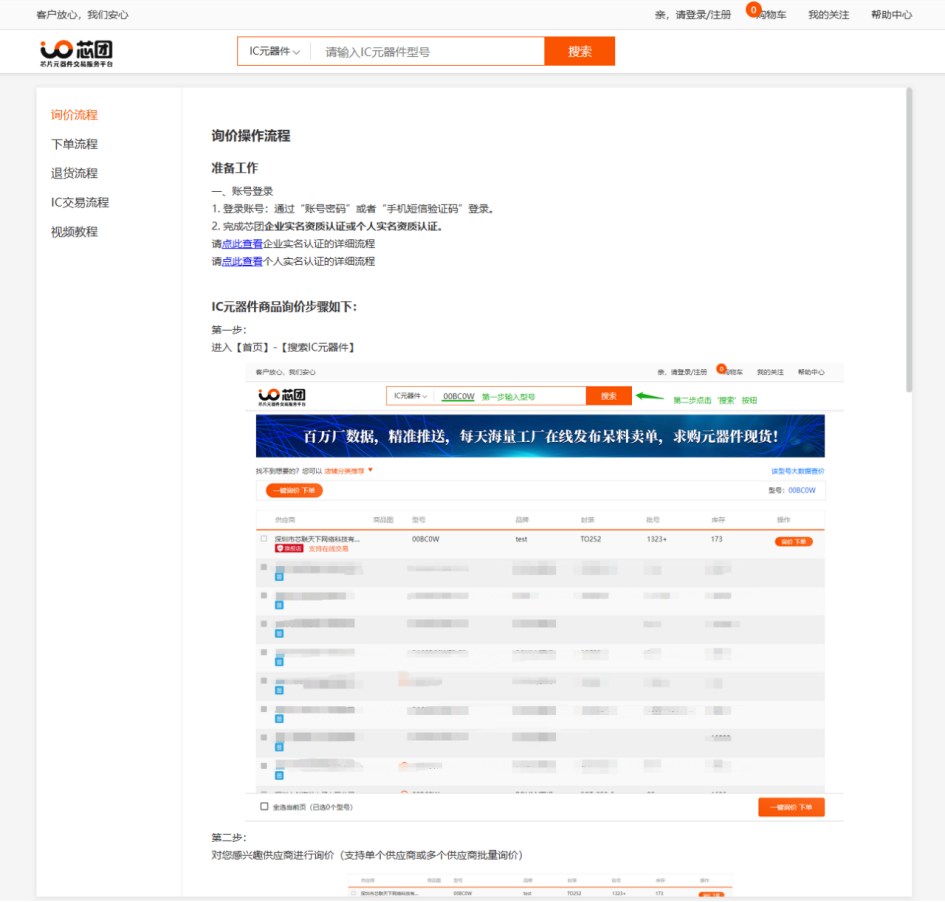Click the red 旗舰店 badge in the tutorial image

coord(287,548)
